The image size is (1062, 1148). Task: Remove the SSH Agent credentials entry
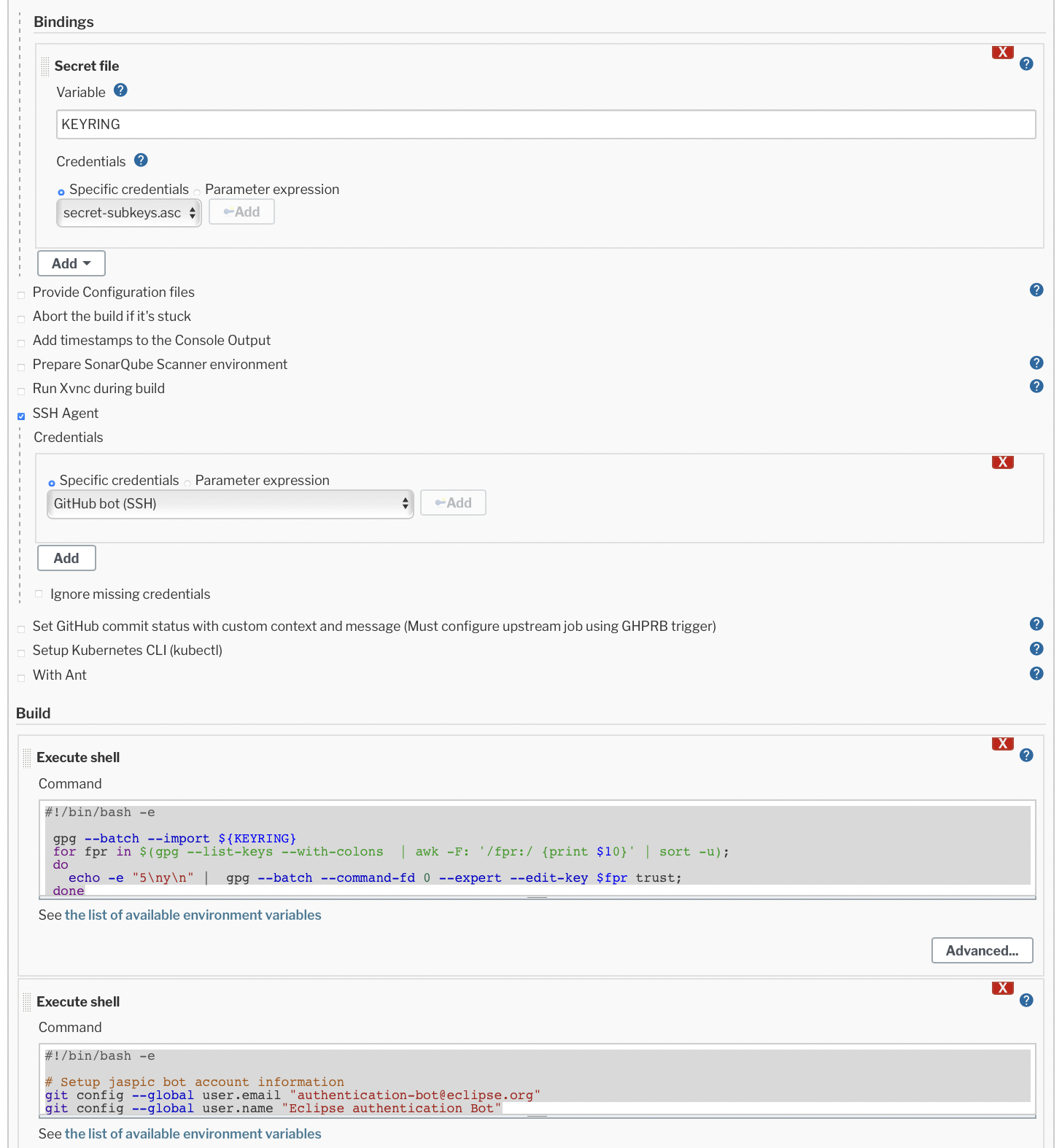coord(1002,462)
